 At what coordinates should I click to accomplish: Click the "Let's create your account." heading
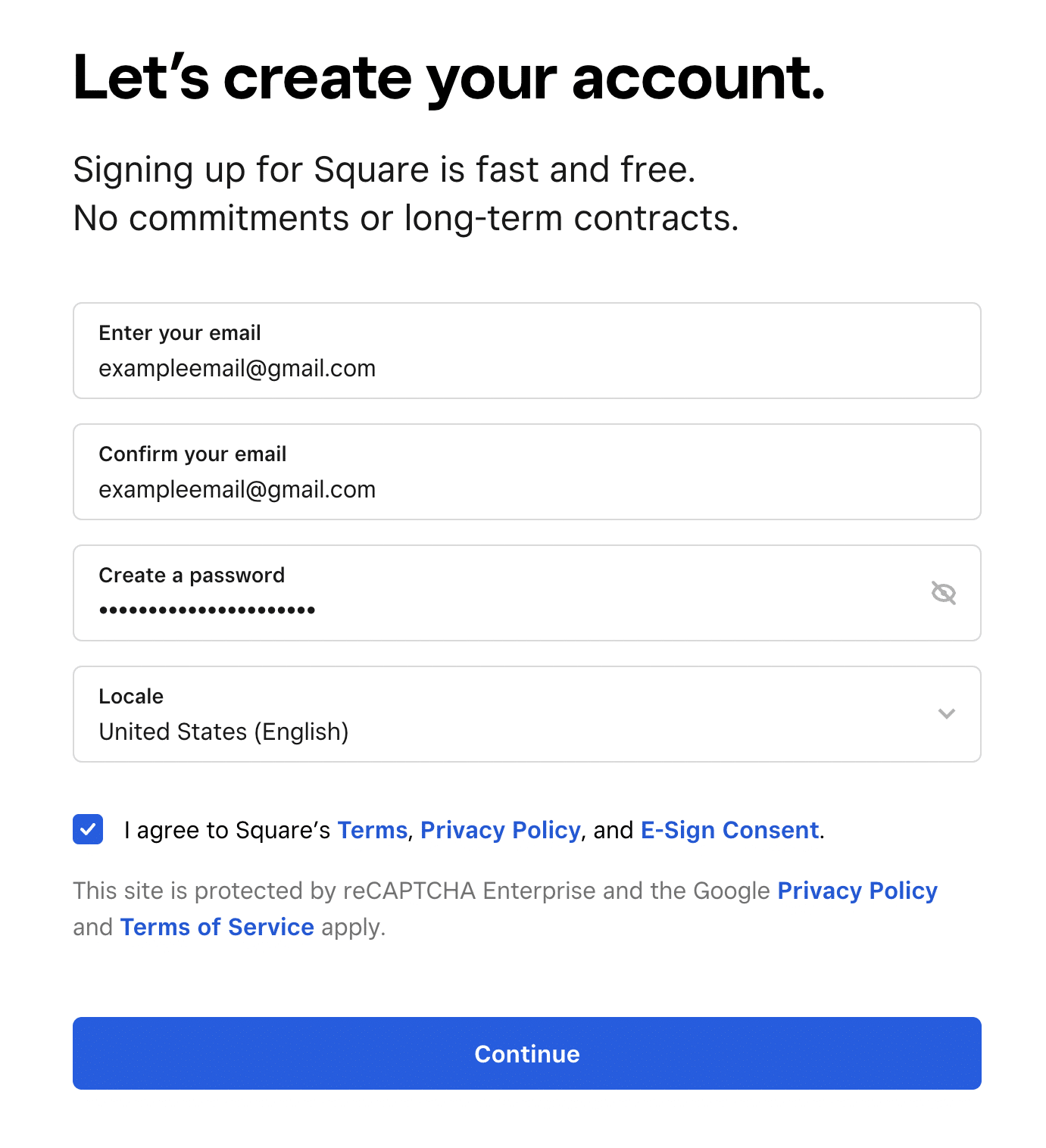pyautogui.click(x=448, y=78)
